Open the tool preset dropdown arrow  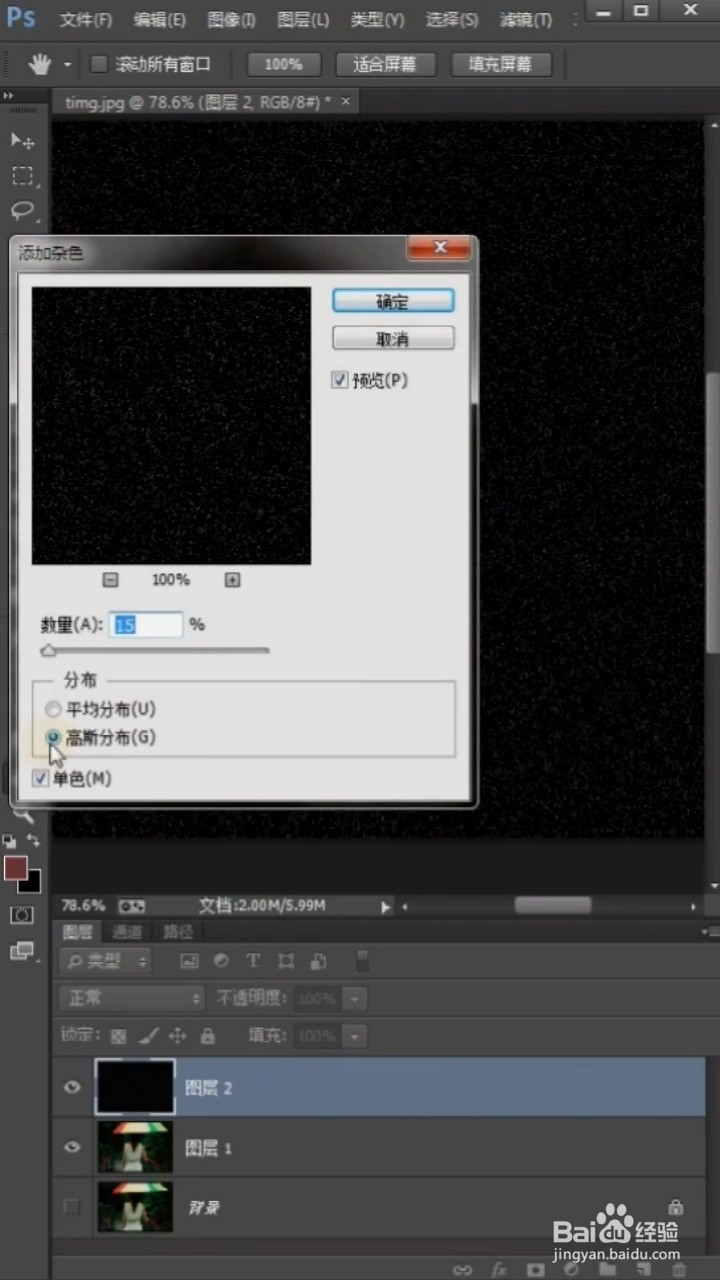(x=68, y=65)
